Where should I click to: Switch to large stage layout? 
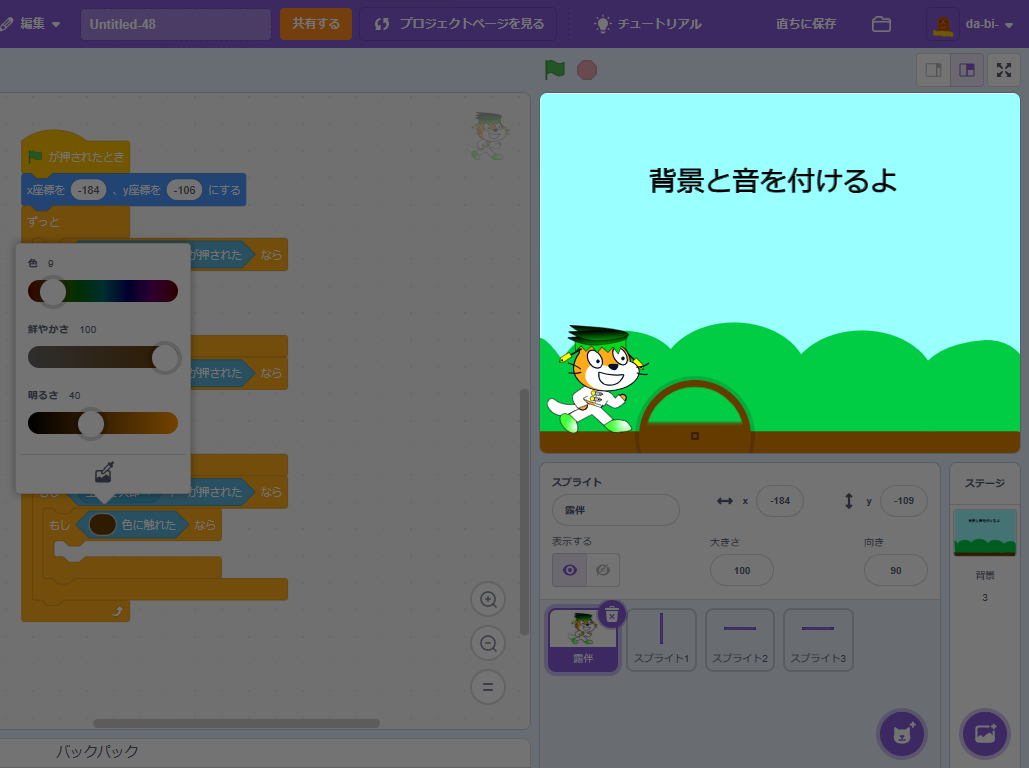(x=967, y=70)
